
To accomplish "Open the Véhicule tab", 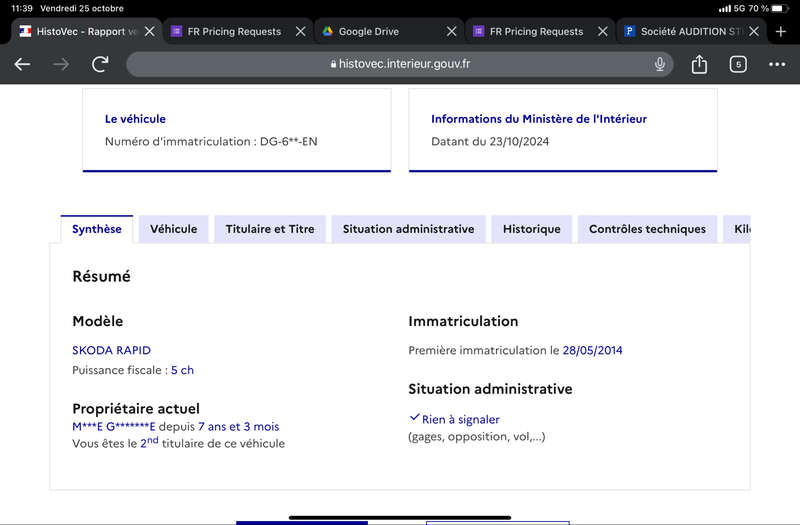I will pyautogui.click(x=173, y=229).
